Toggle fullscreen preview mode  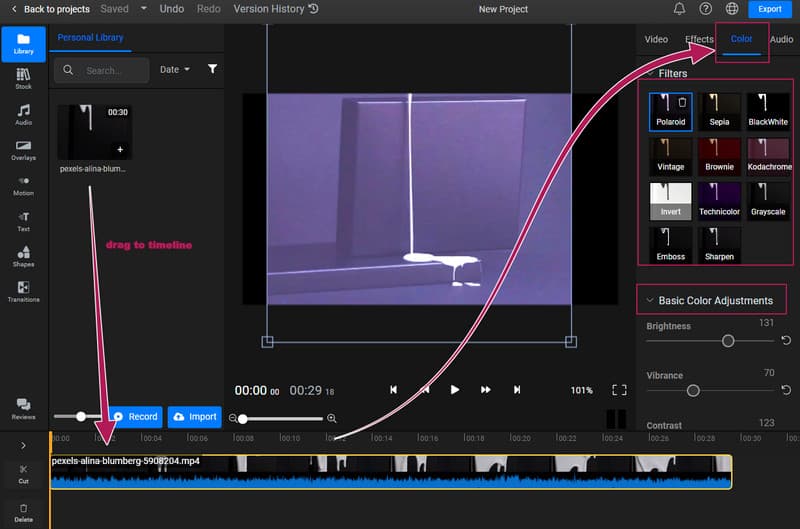click(x=619, y=390)
